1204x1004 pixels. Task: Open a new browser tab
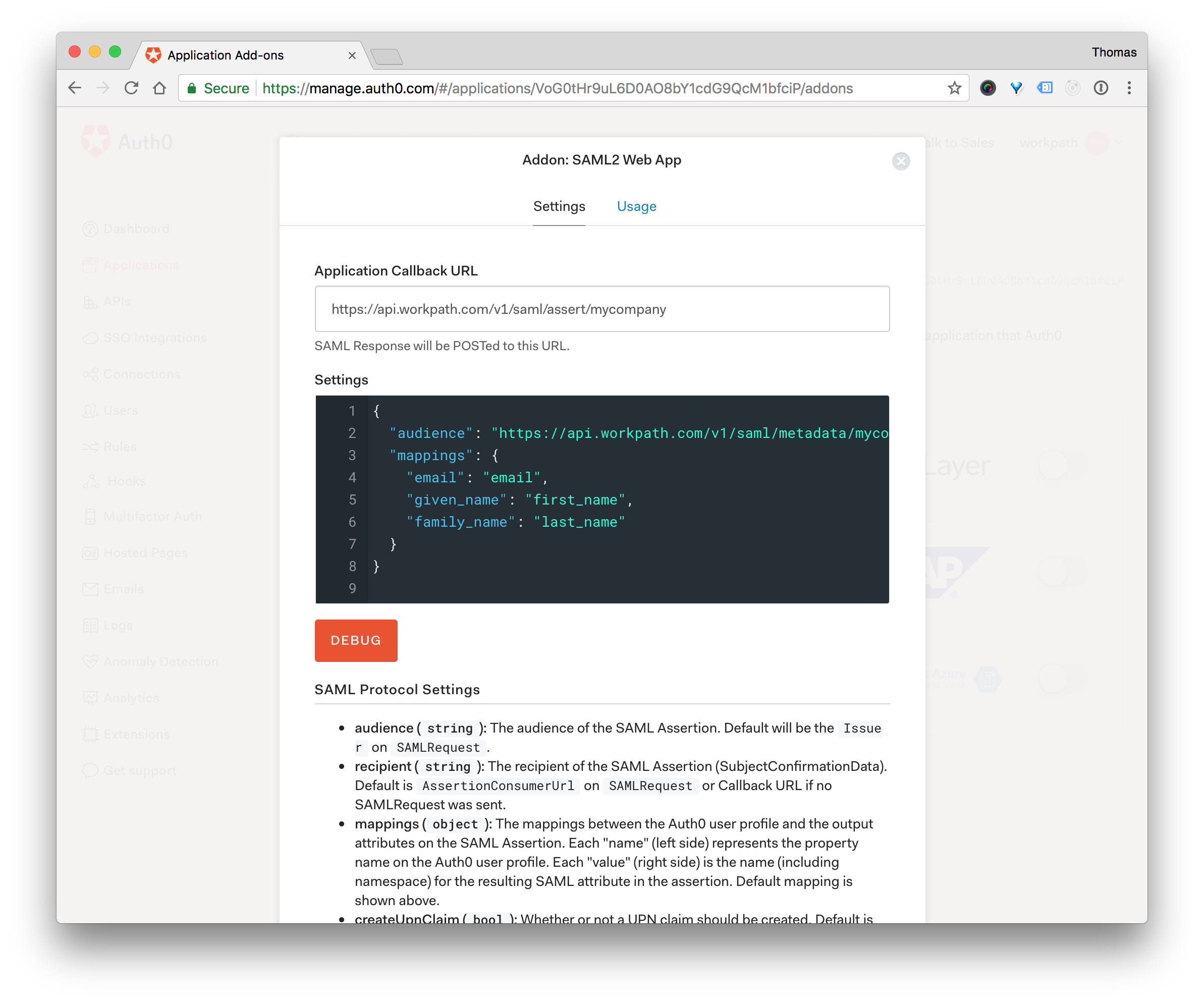(x=387, y=56)
